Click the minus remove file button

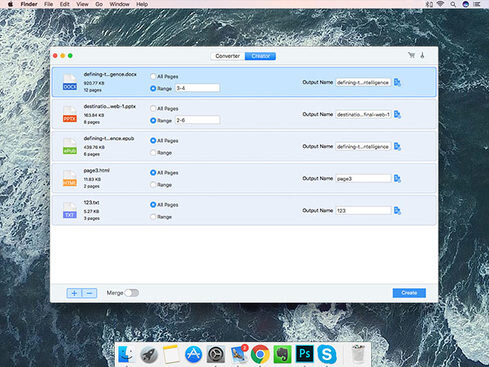(89, 293)
